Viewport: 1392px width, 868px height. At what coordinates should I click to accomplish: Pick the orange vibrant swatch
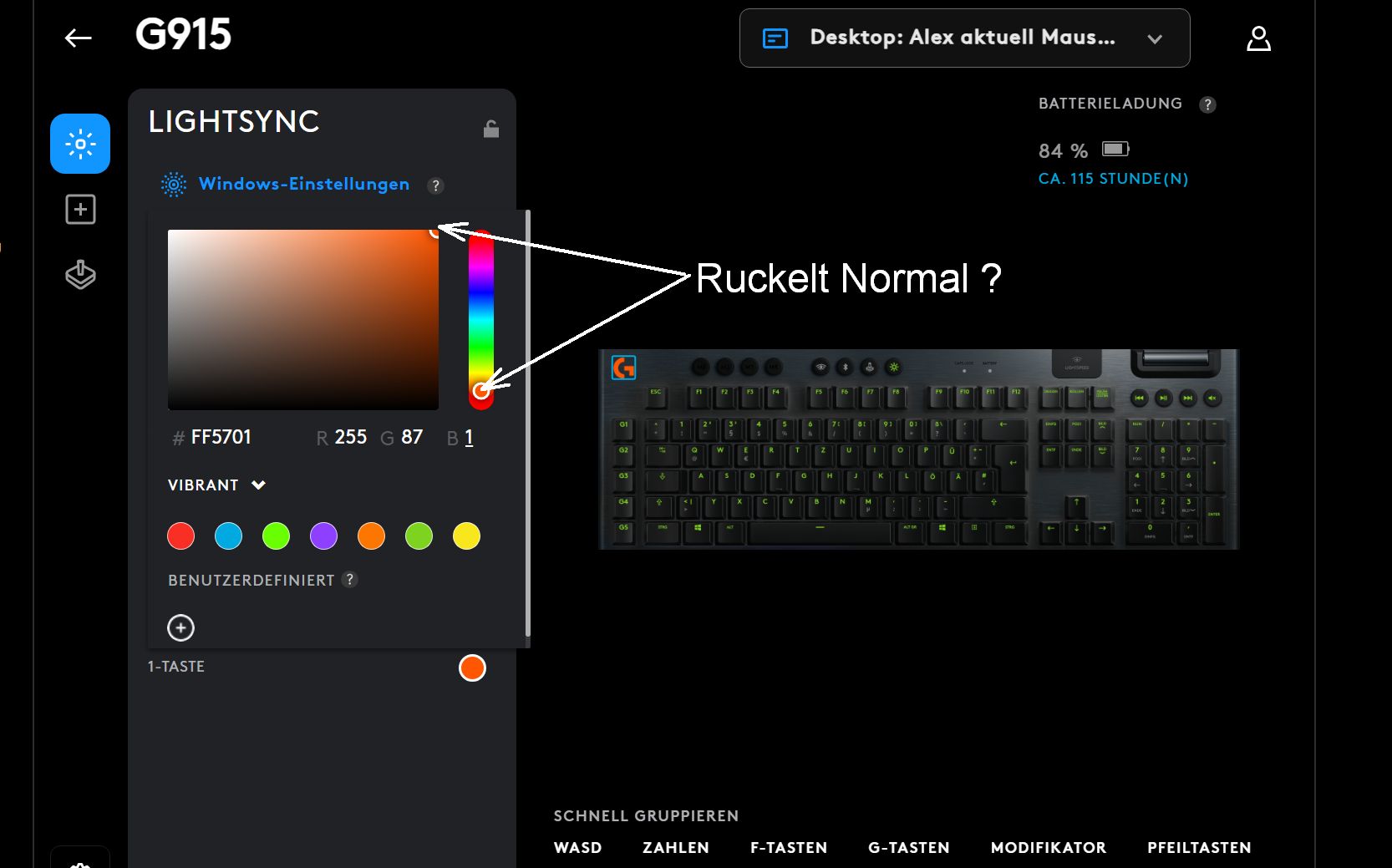(371, 536)
